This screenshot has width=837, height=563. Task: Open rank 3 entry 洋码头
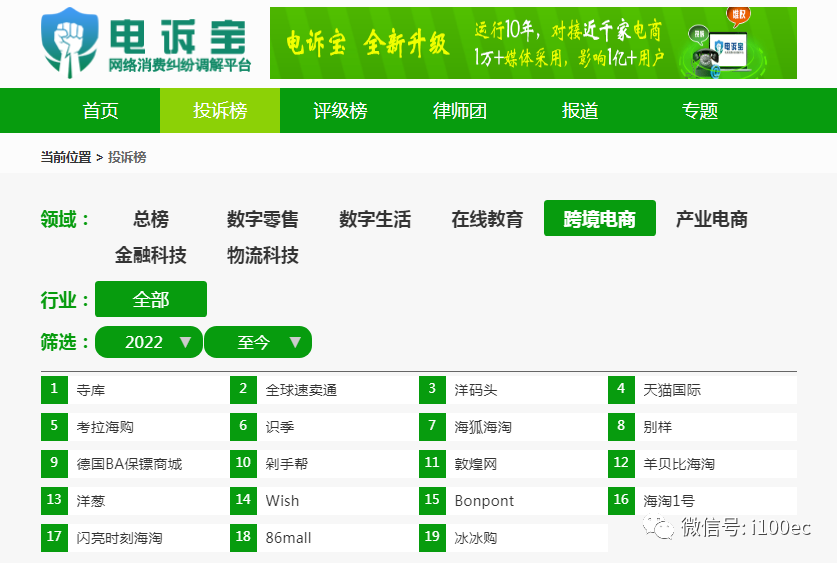(513, 390)
